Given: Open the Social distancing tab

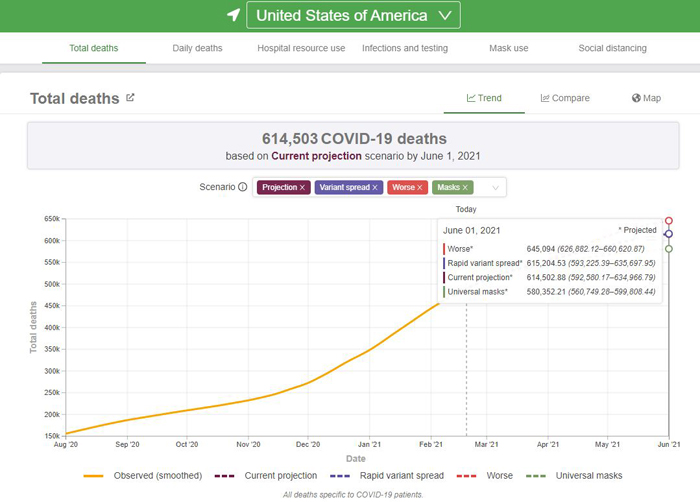Looking at the screenshot, I should point(612,48).
